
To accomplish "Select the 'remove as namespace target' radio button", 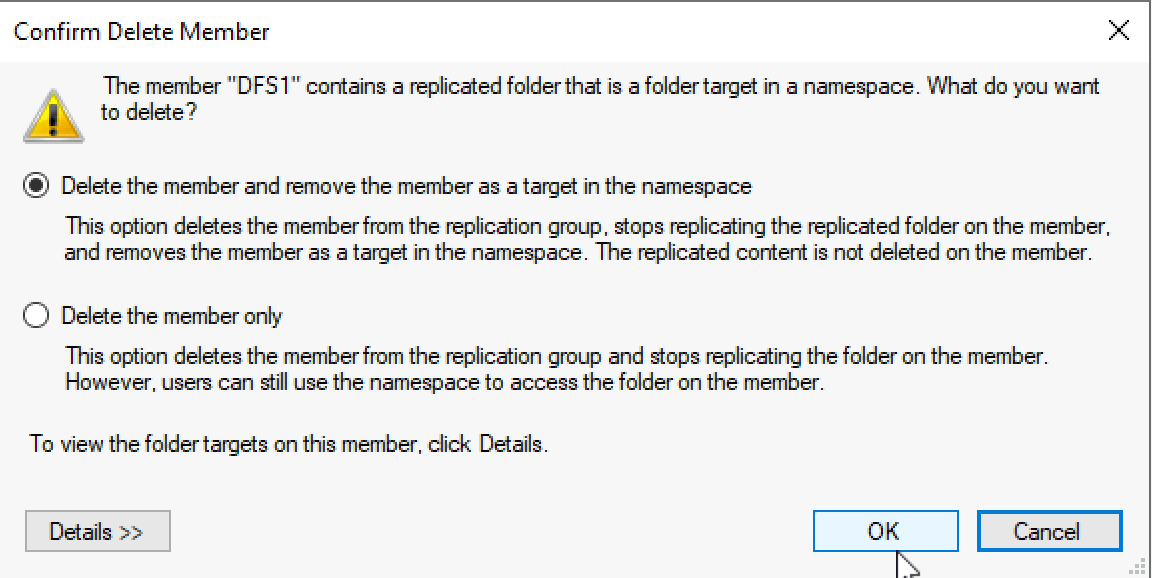I will coord(35,186).
